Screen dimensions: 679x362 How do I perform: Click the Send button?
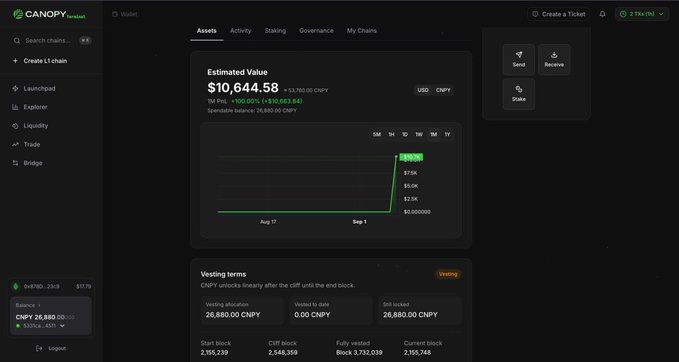519,60
